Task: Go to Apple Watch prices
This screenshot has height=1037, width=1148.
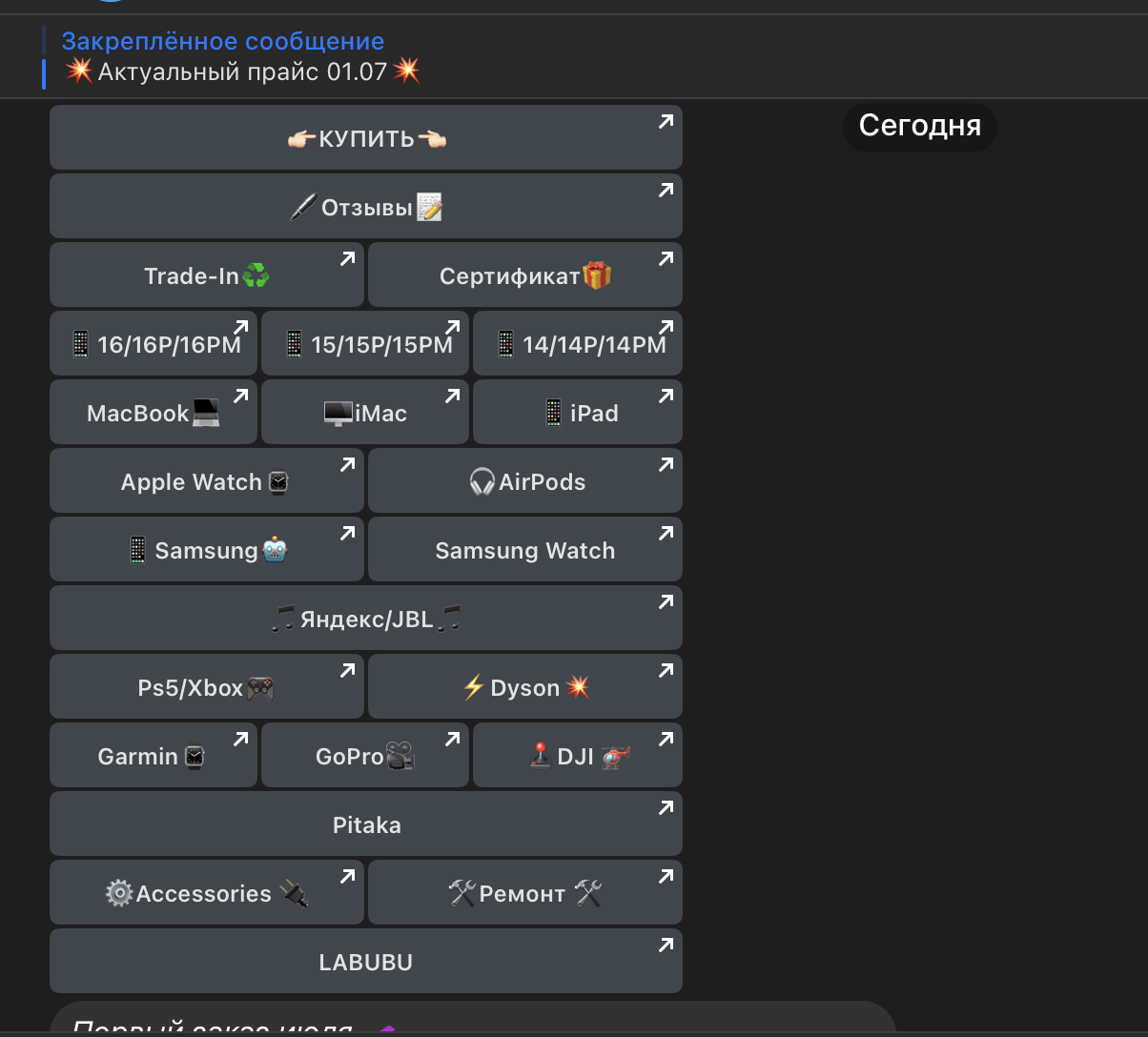Action: [206, 481]
